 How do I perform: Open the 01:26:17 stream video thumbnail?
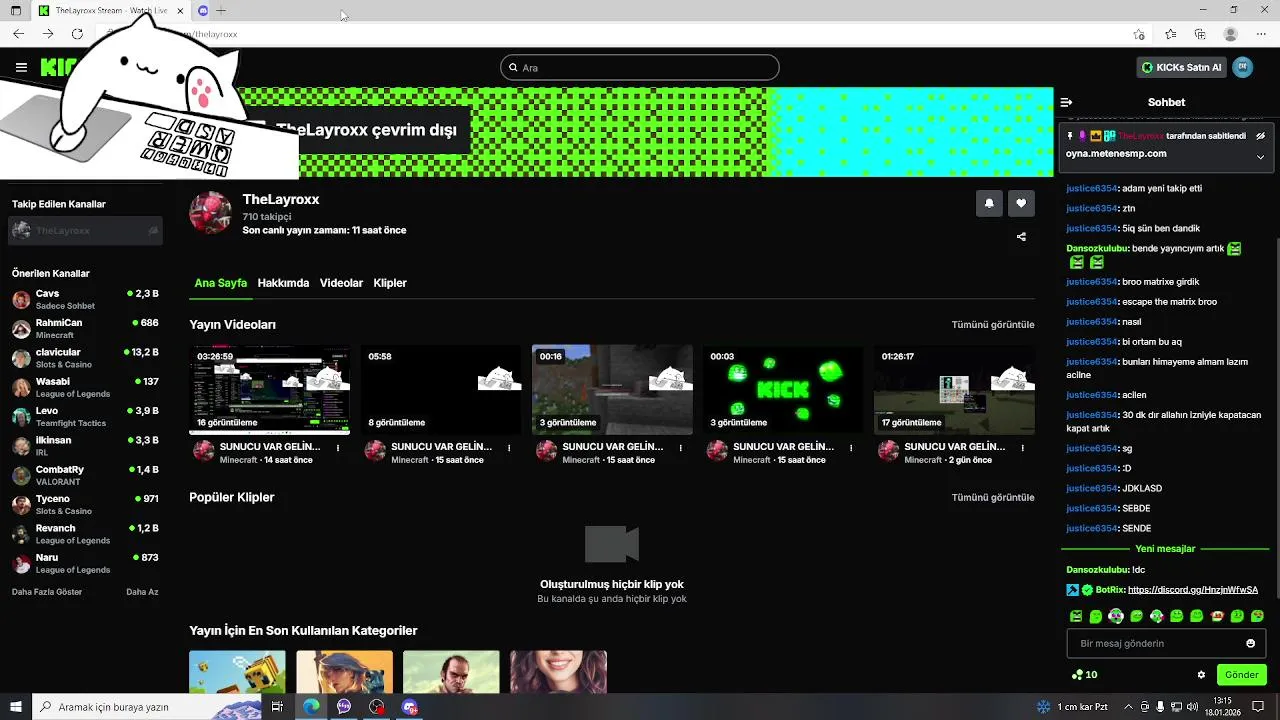click(954, 390)
